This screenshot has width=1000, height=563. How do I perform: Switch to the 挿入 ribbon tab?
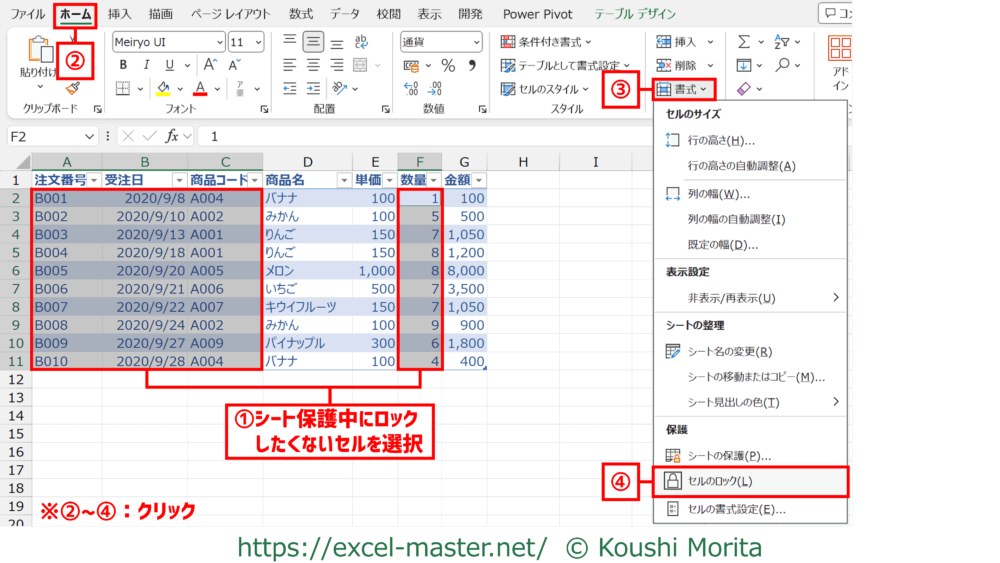119,14
